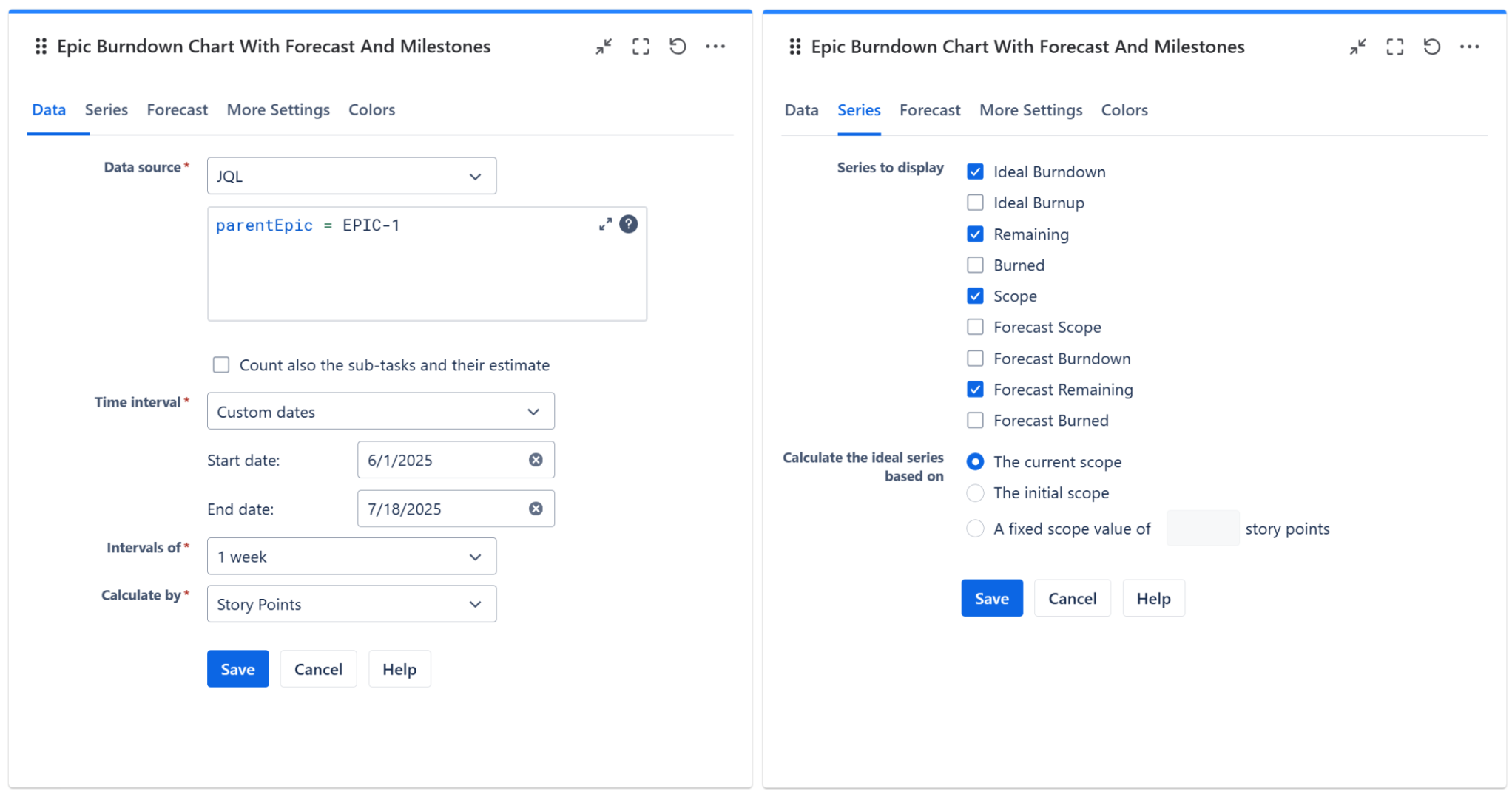Enable the Forecast Scope series
The image size is (1512, 794).
tap(975, 327)
